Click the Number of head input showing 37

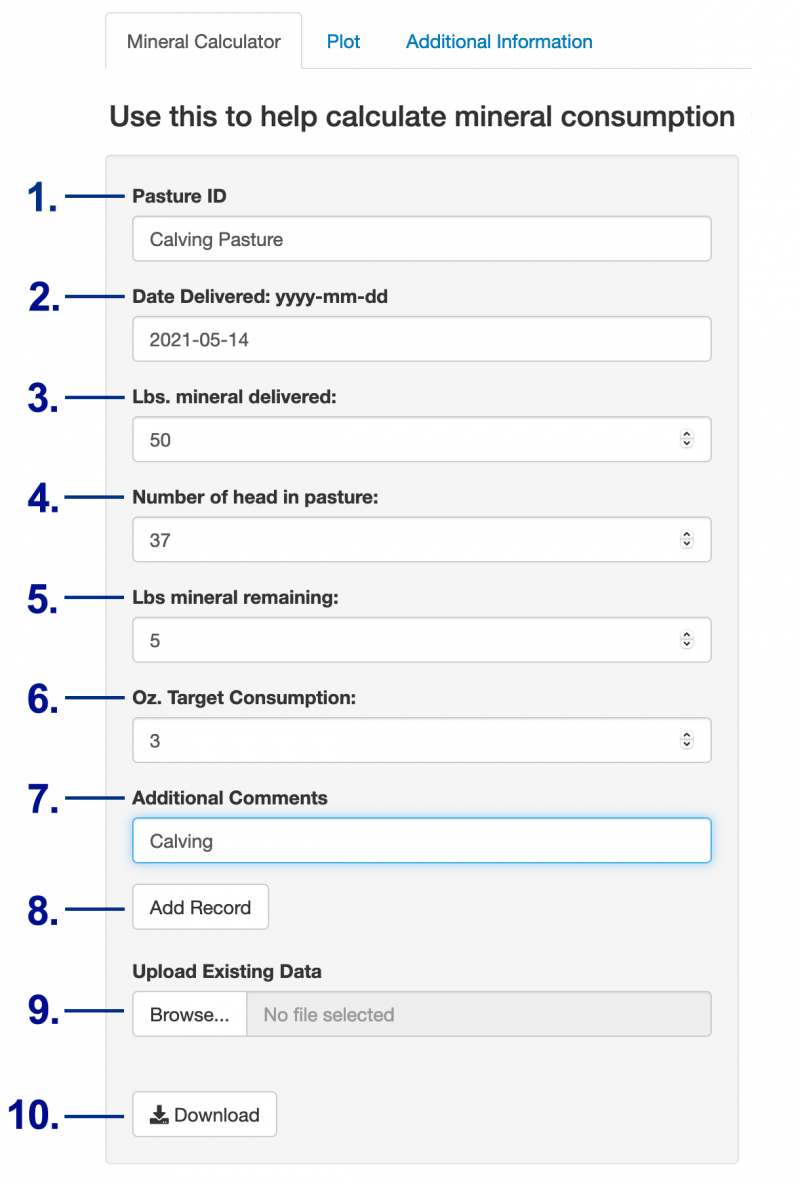pos(400,539)
